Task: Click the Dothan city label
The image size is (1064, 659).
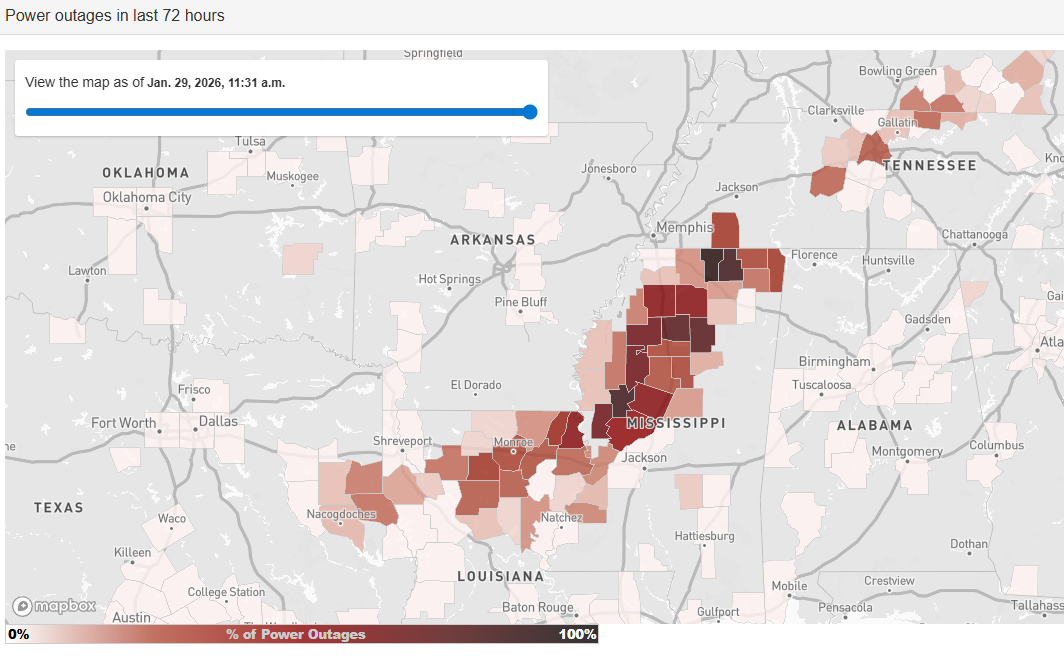Action: click(968, 544)
